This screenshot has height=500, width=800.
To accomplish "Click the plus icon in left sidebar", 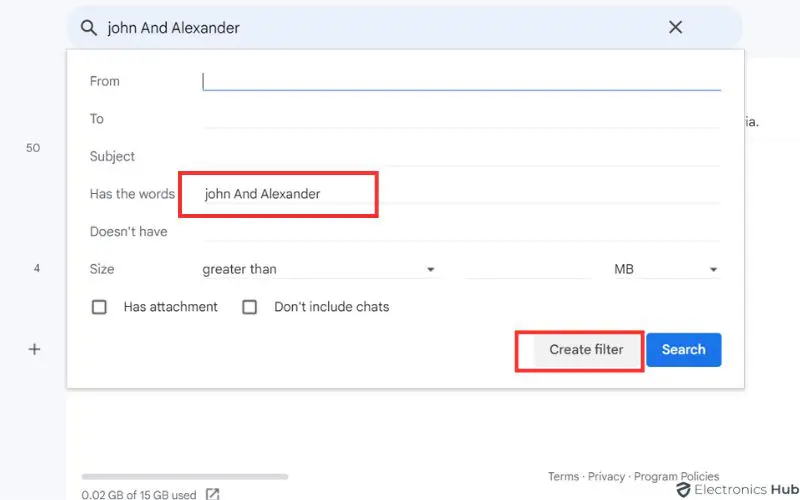I will pos(34,349).
